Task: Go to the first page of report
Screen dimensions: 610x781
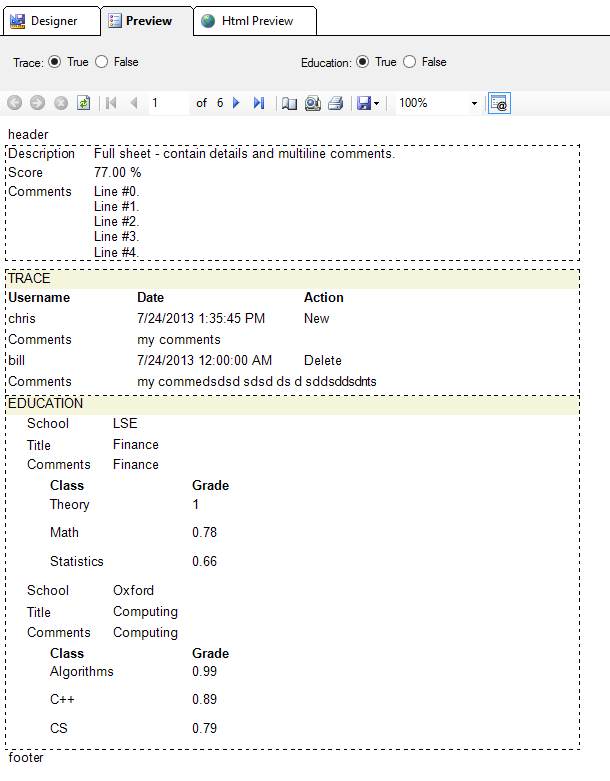Action: pos(110,103)
